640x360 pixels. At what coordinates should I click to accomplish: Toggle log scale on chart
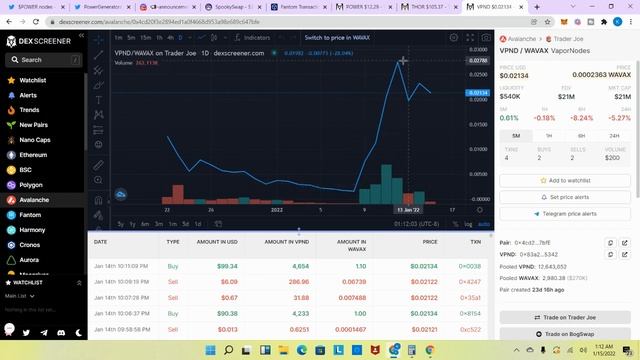point(468,224)
